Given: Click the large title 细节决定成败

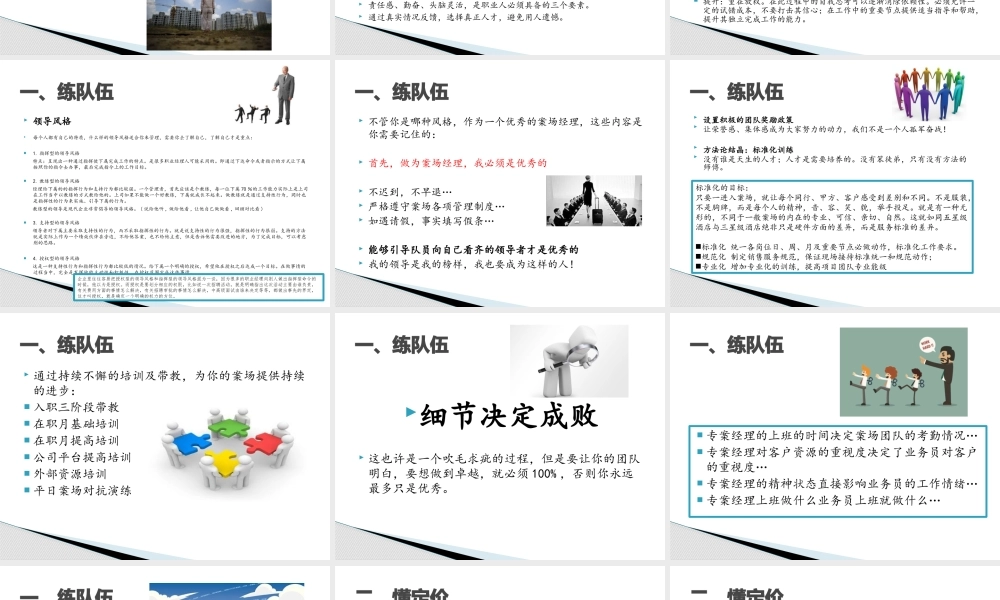Looking at the screenshot, I should point(508,416).
